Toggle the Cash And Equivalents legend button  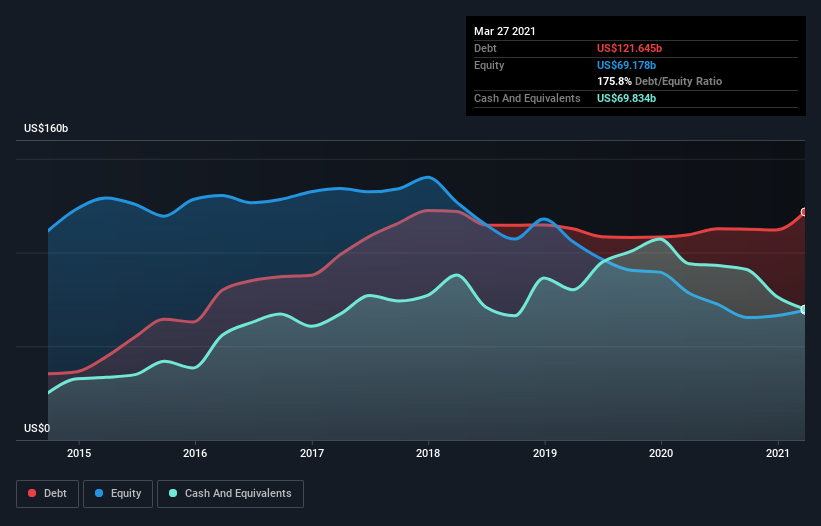pyautogui.click(x=230, y=494)
